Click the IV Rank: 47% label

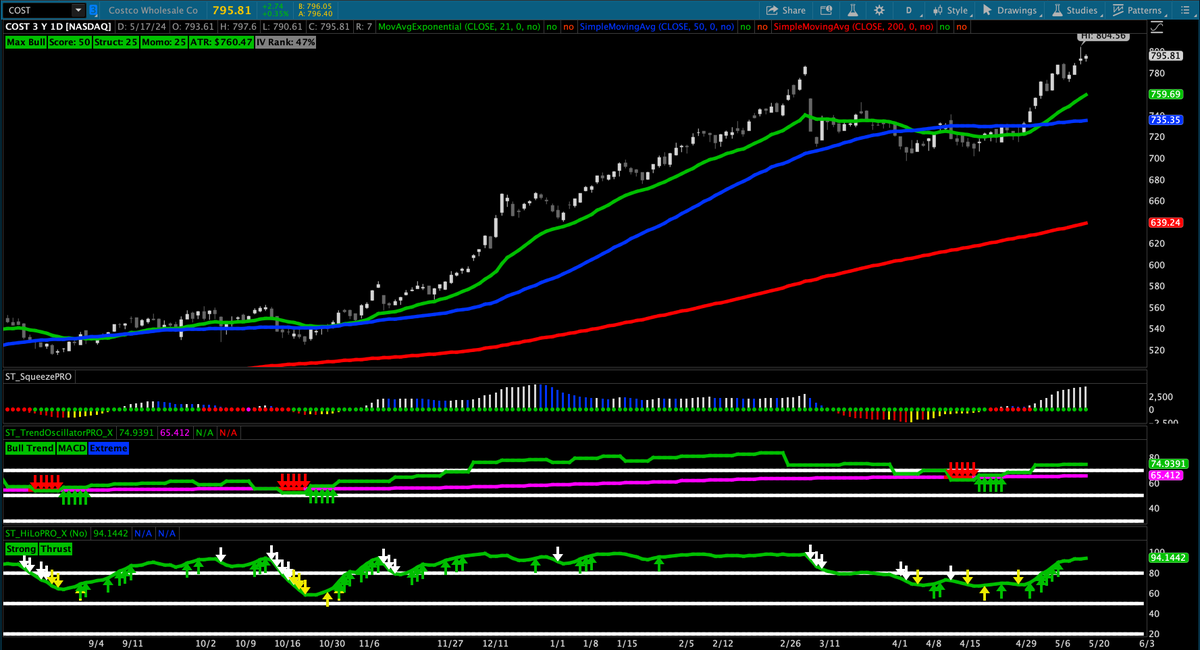tap(285, 42)
